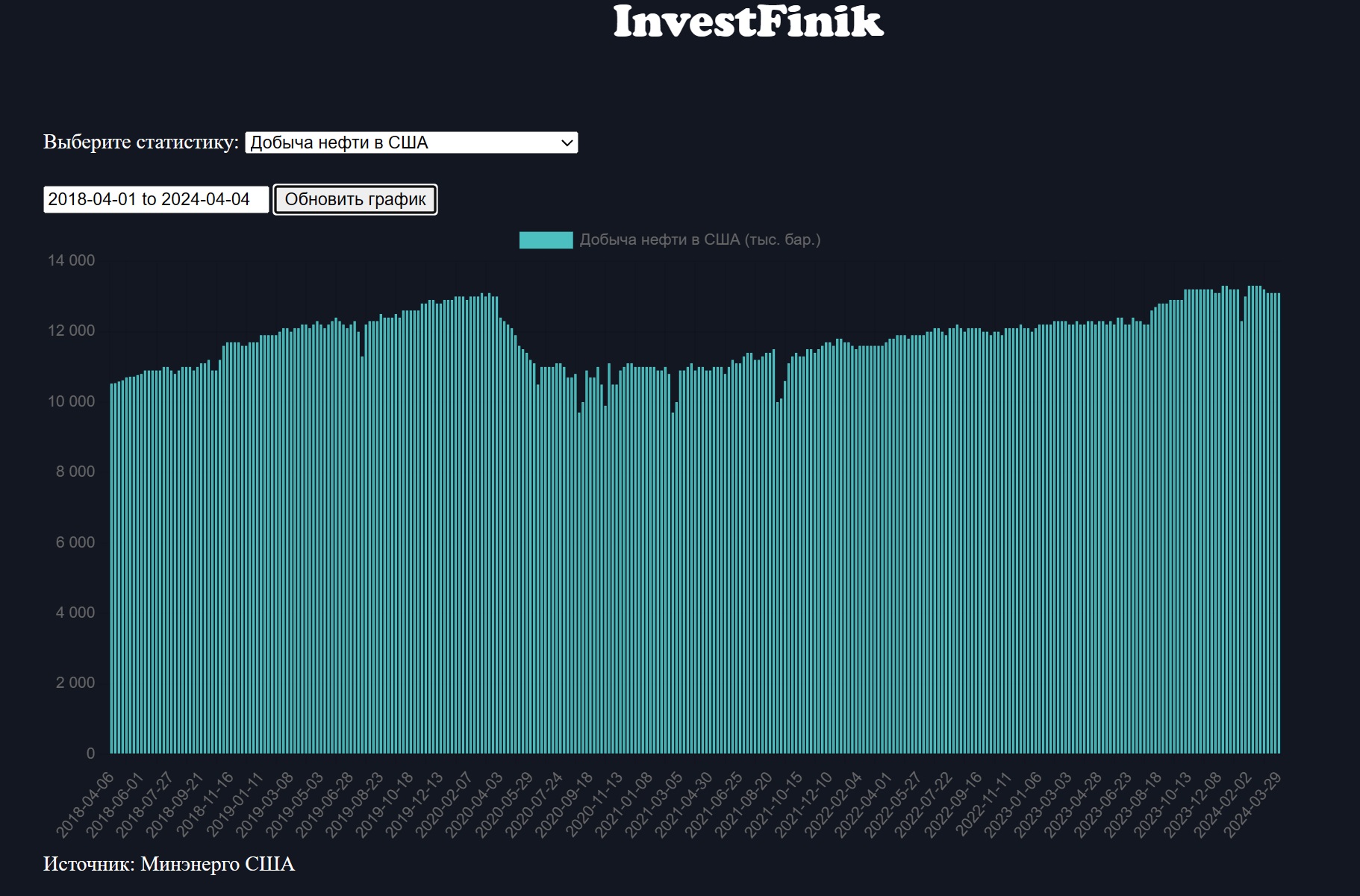Click the 2021-08-20 x-axis date label
This screenshot has height=896, width=1360.
[x=743, y=804]
